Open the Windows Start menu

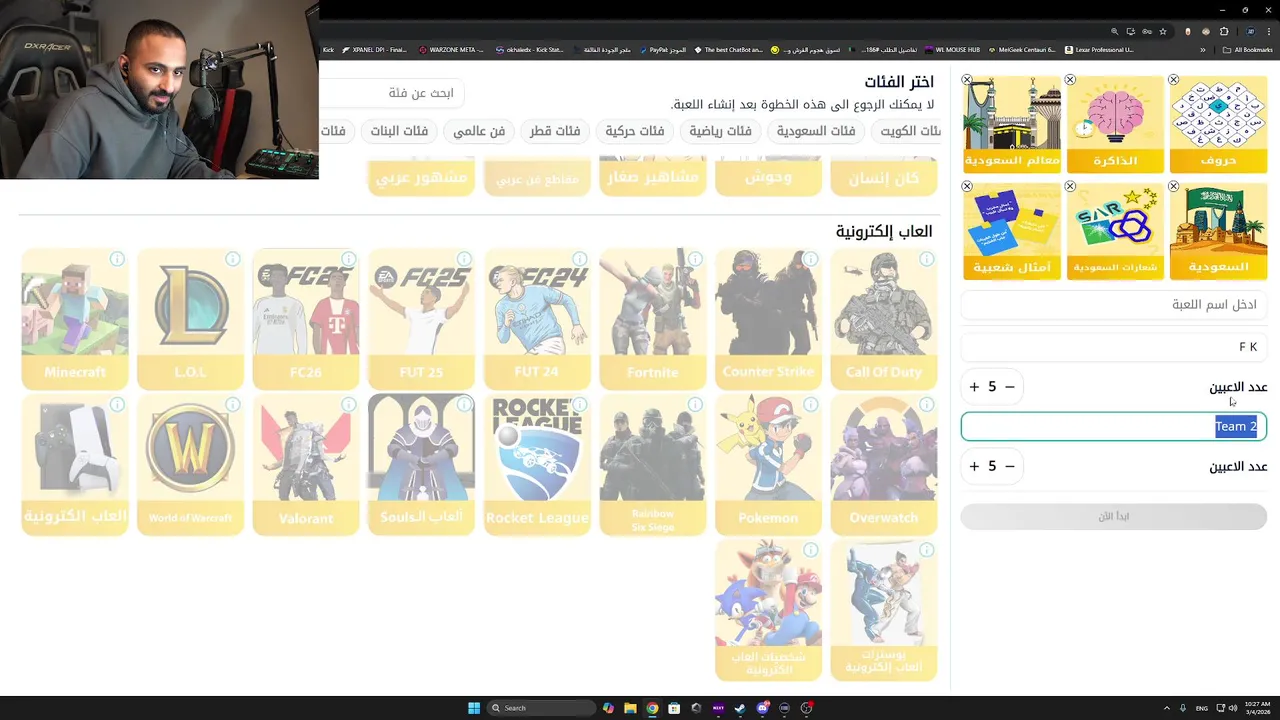point(474,708)
